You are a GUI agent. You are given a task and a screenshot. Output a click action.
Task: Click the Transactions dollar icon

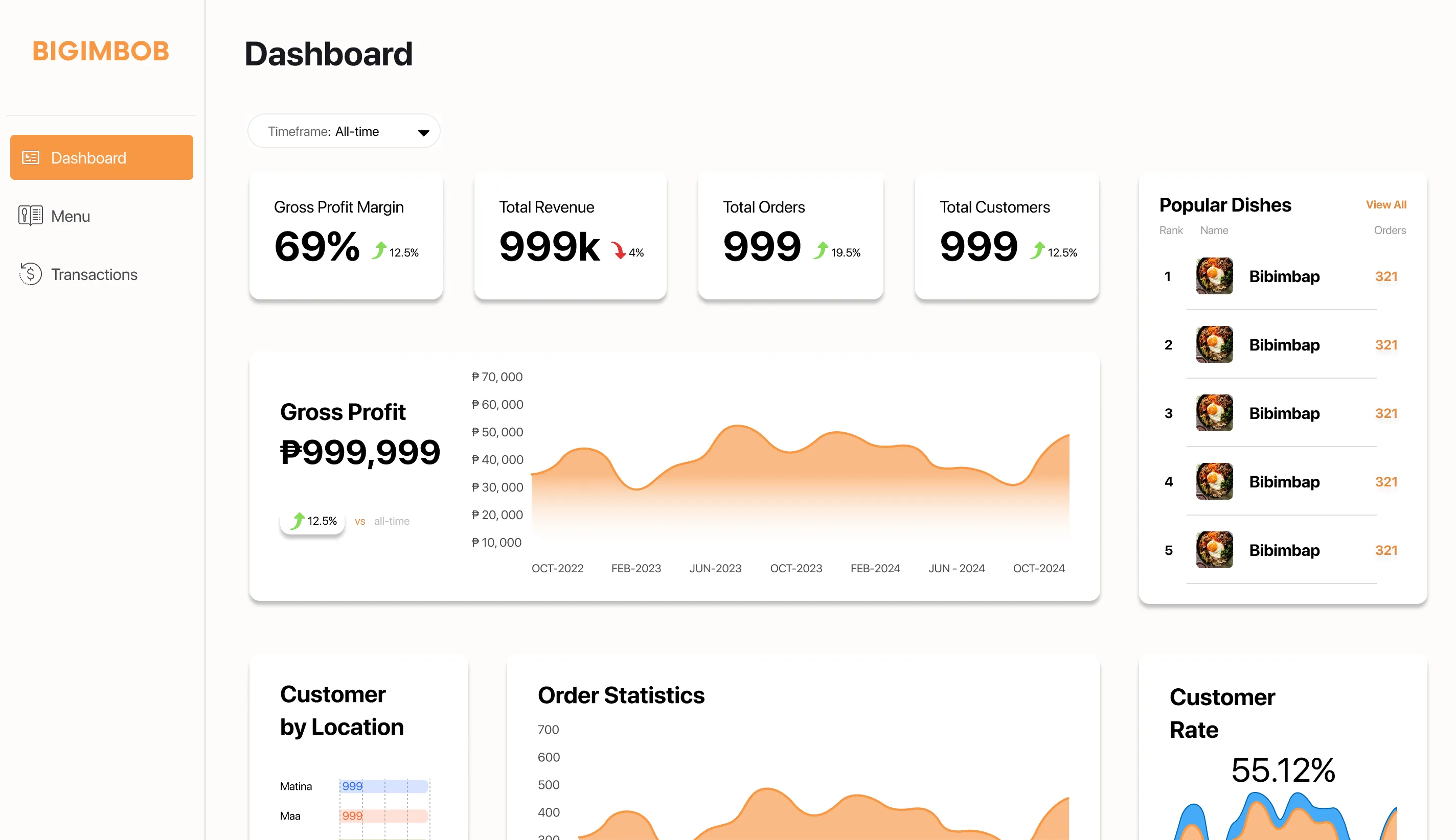(x=31, y=274)
